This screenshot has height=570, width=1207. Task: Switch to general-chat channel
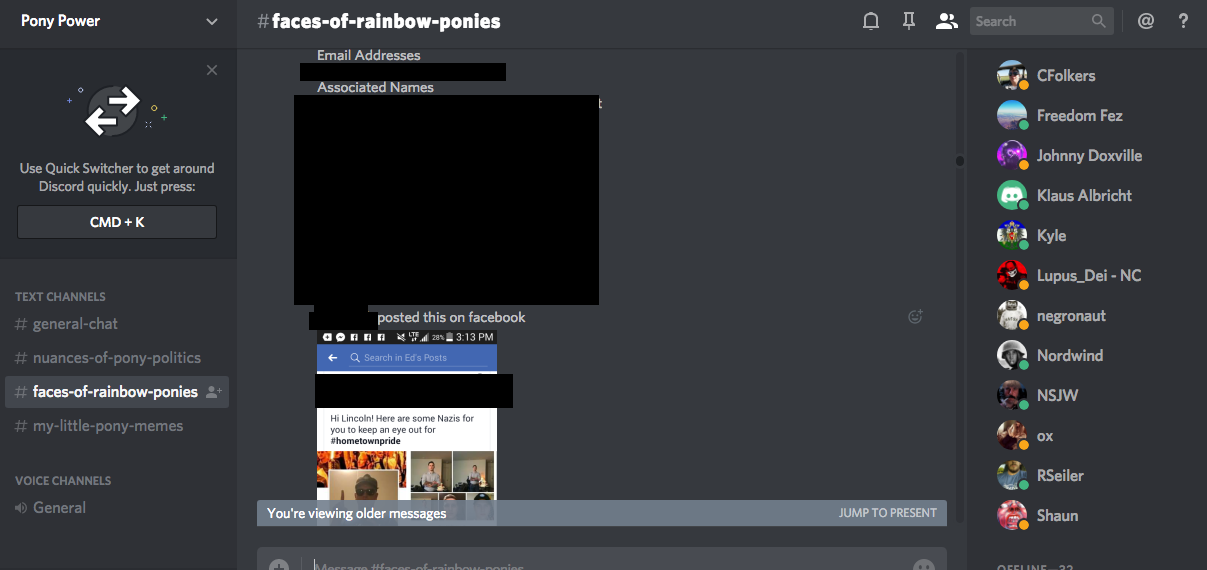point(75,324)
